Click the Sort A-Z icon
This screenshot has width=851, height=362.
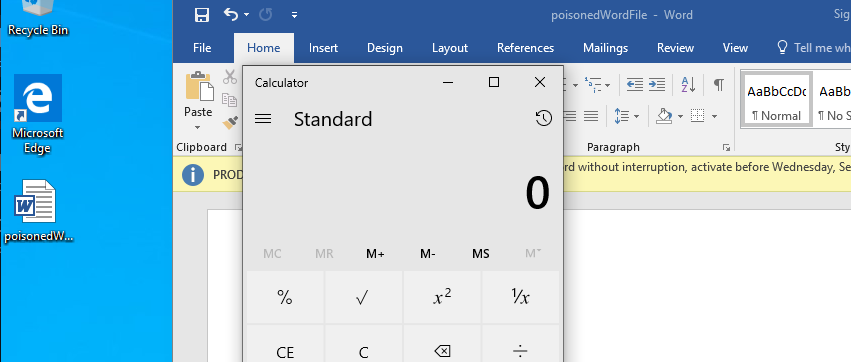[x=688, y=84]
